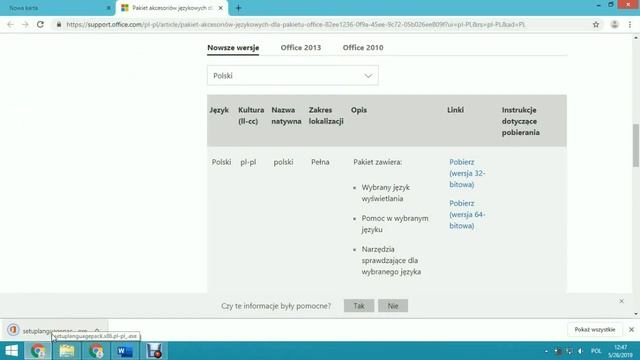Open first Chrome icon on taskbar
Viewport: 640px width, 360px height.
38,351
